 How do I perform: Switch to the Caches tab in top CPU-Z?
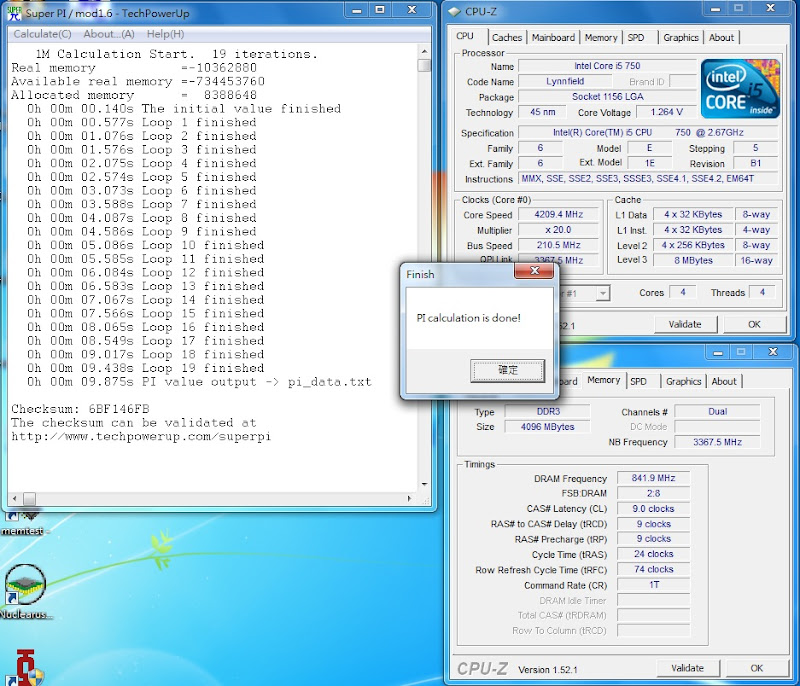(x=507, y=38)
